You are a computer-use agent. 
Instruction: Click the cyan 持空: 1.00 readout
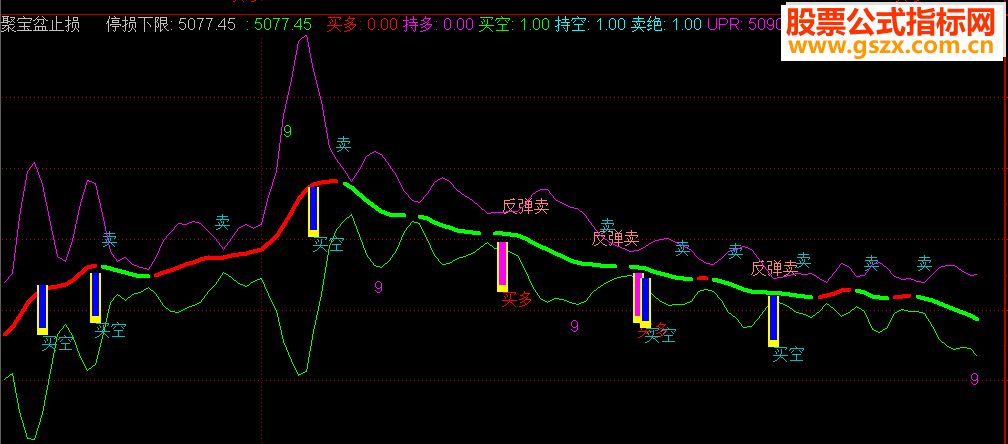pos(590,25)
